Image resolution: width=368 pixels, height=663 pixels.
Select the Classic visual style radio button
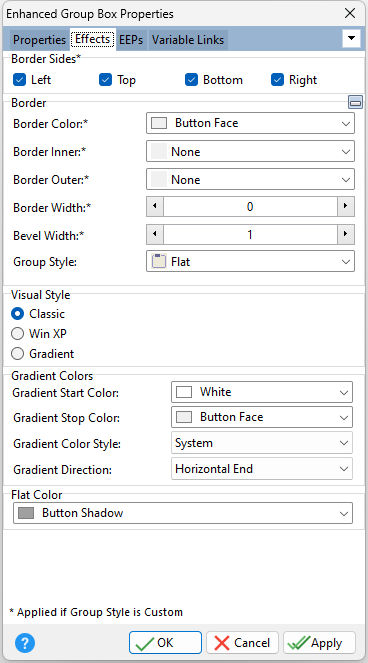(x=17, y=314)
